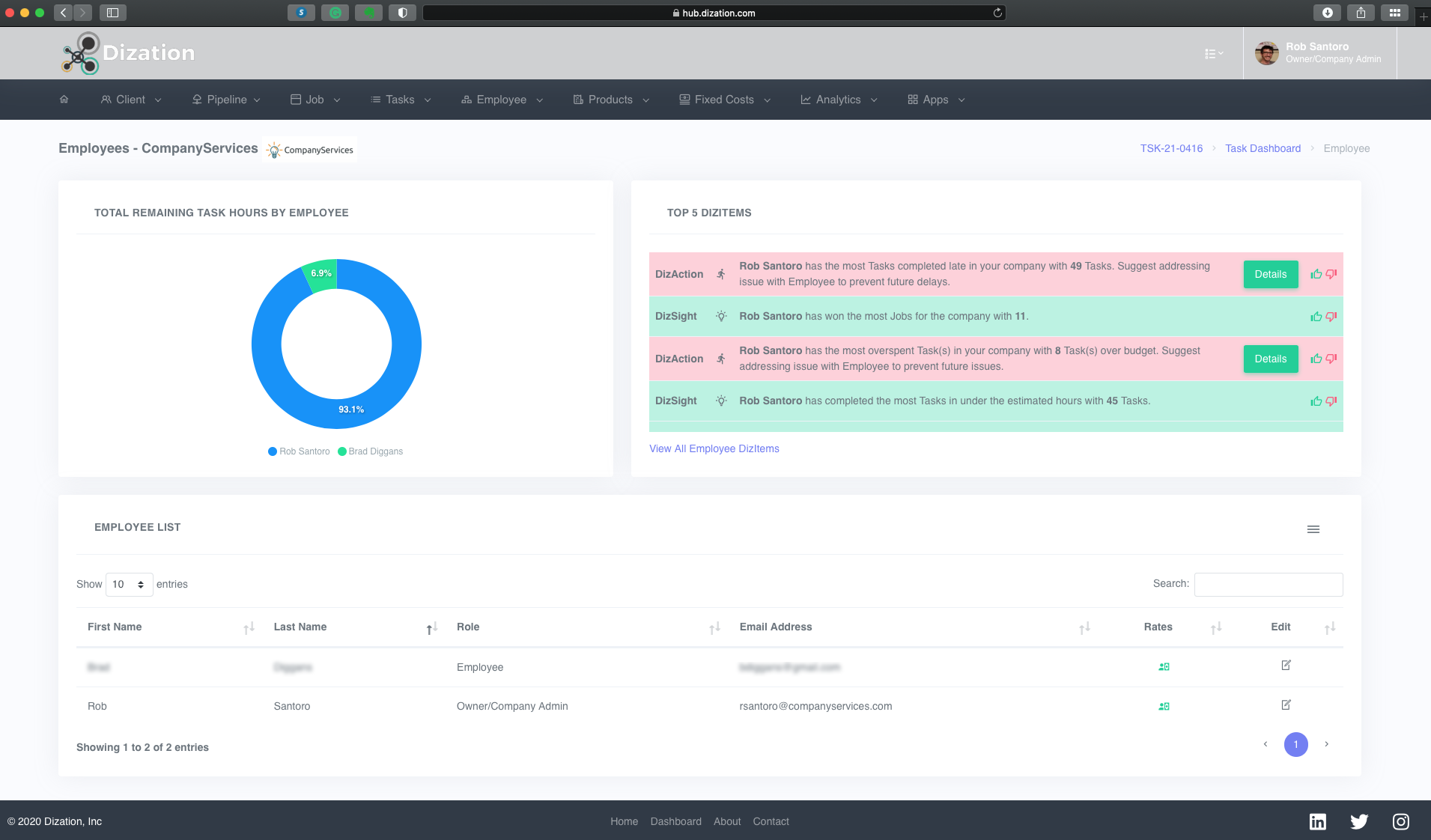The height and width of the screenshot is (840, 1431).
Task: Thumbs up the under estimated hours DizSight
Action: 1316,401
